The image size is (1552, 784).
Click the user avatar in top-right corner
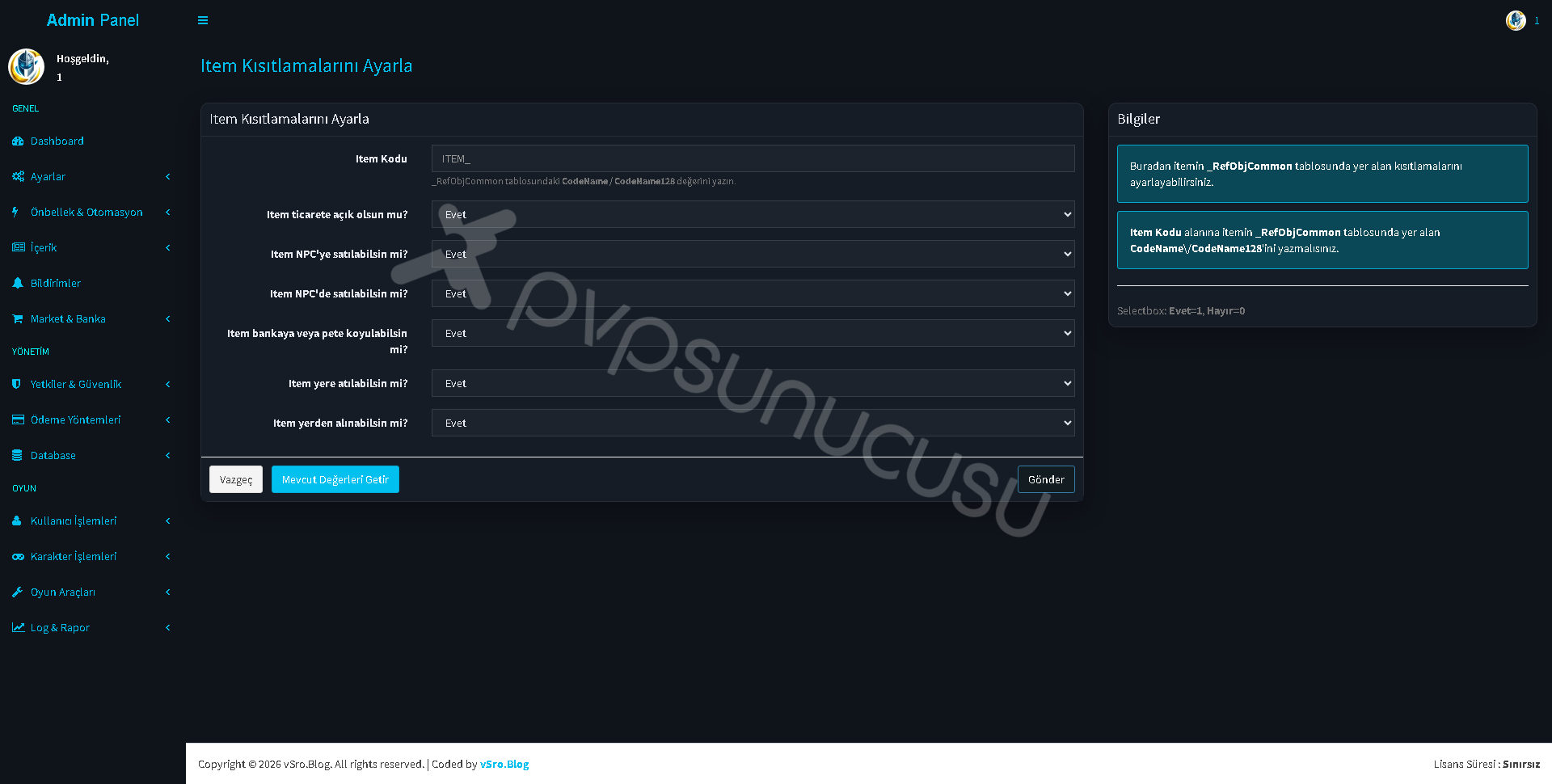click(1516, 20)
